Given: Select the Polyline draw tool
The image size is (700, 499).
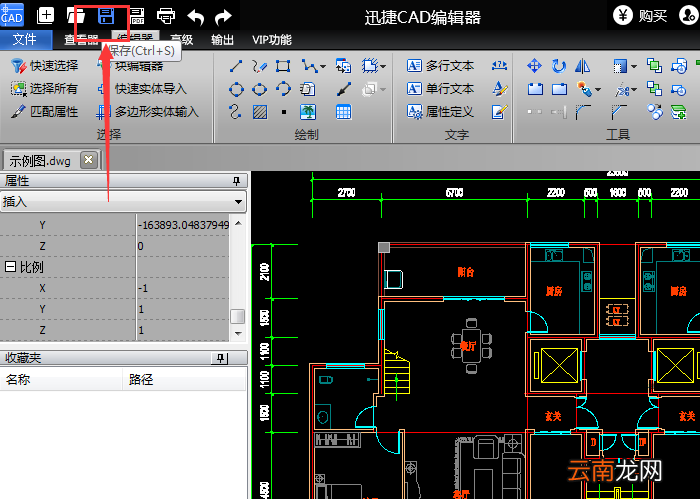Looking at the screenshot, I should (309, 66).
